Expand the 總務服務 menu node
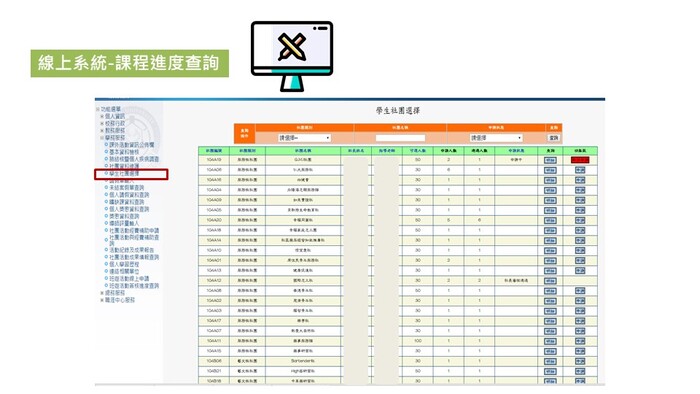 [102, 293]
